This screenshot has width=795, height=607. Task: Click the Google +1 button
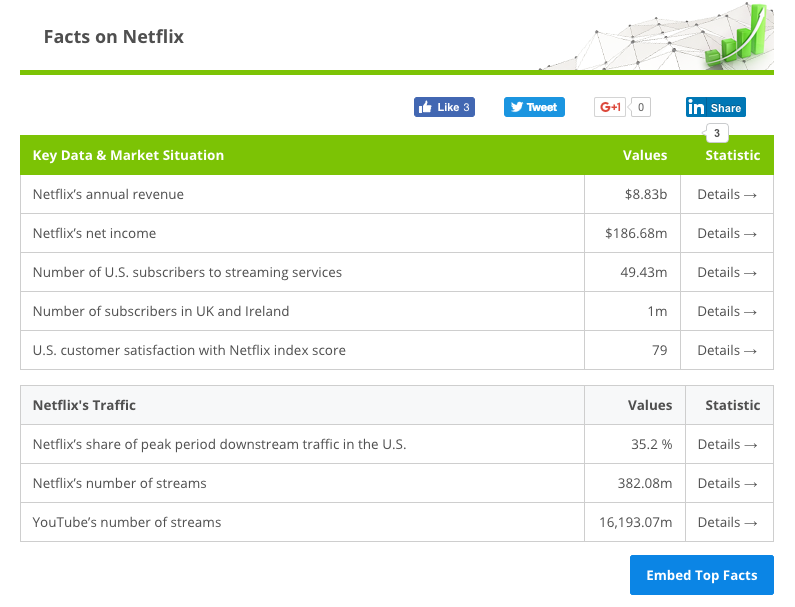[x=610, y=107]
